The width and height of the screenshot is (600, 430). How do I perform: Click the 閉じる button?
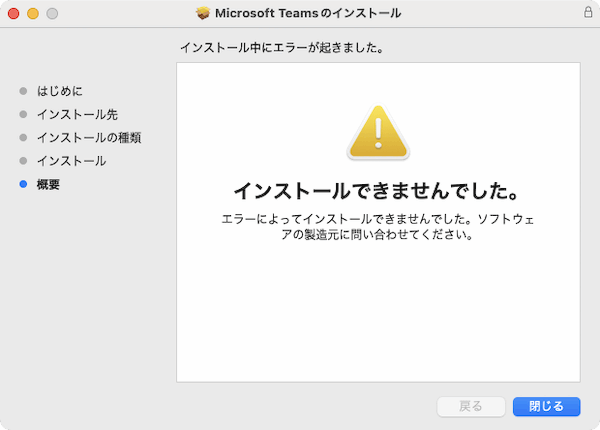[546, 406]
